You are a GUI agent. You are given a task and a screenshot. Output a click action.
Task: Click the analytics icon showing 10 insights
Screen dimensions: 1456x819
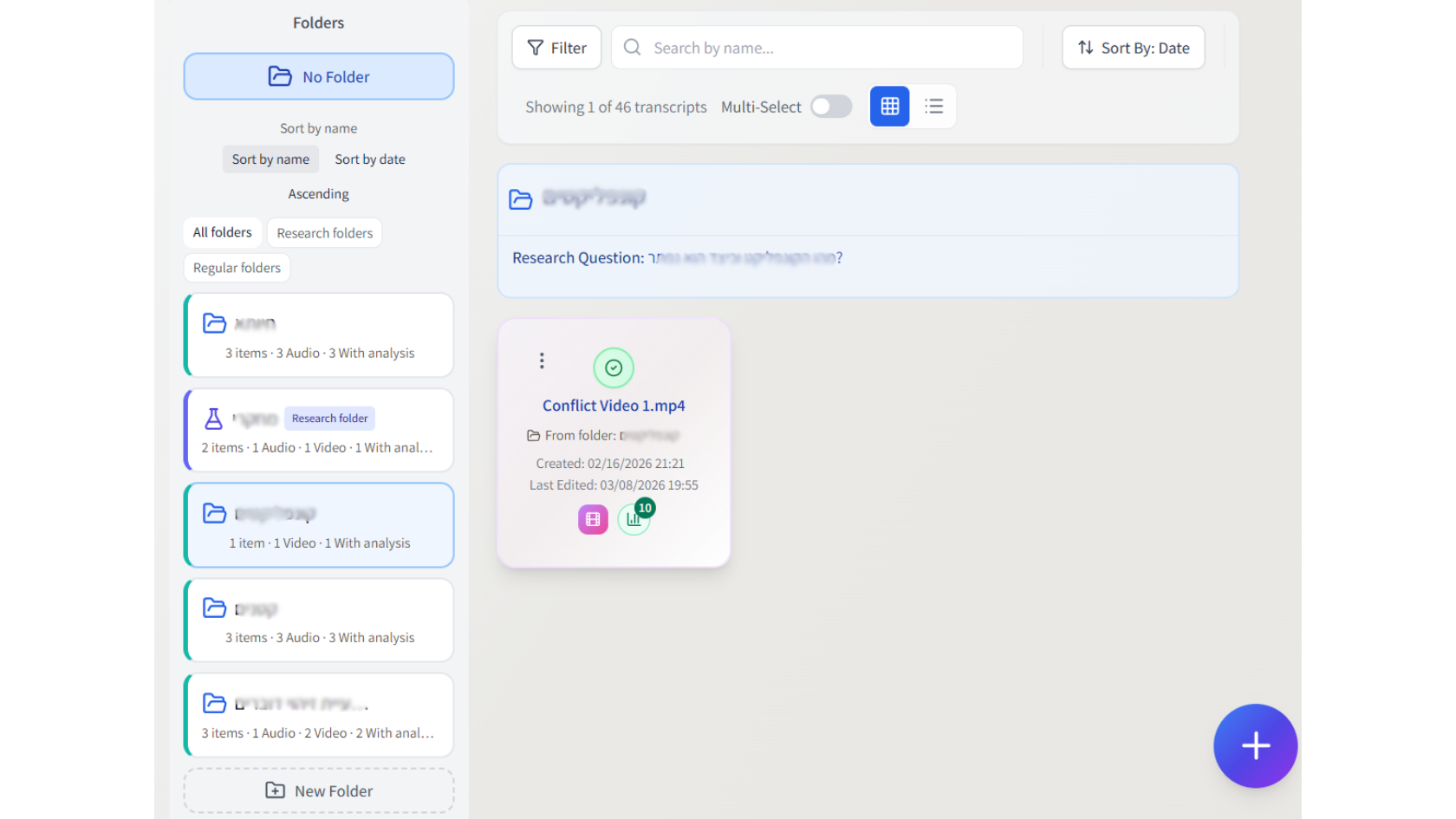point(634,519)
